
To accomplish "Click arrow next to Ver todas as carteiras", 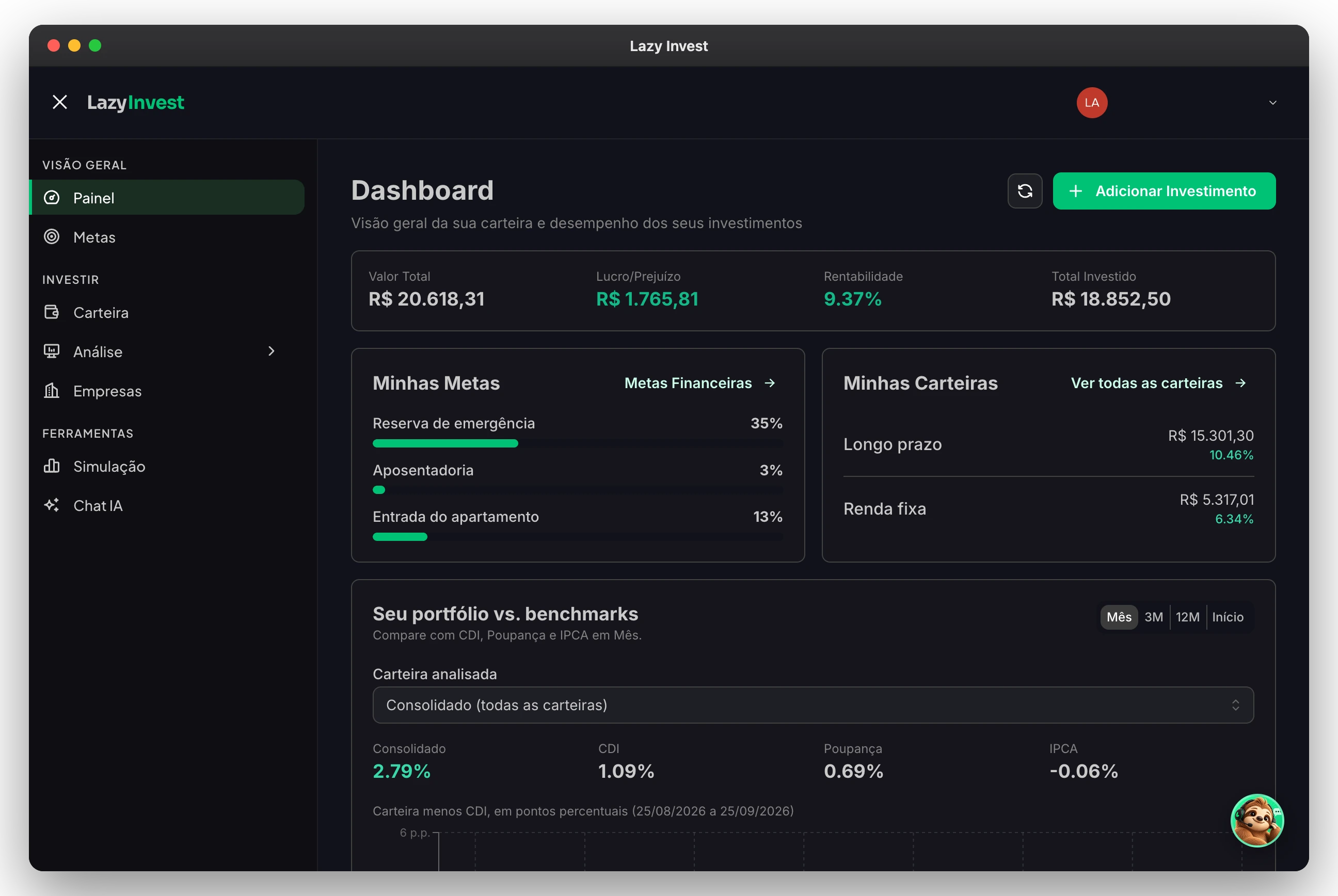I will coord(1240,383).
